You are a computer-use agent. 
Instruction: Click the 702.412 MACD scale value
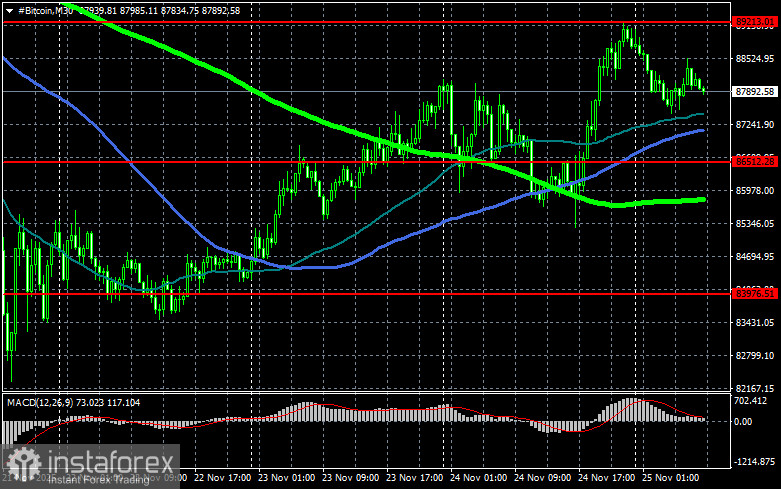(750, 401)
